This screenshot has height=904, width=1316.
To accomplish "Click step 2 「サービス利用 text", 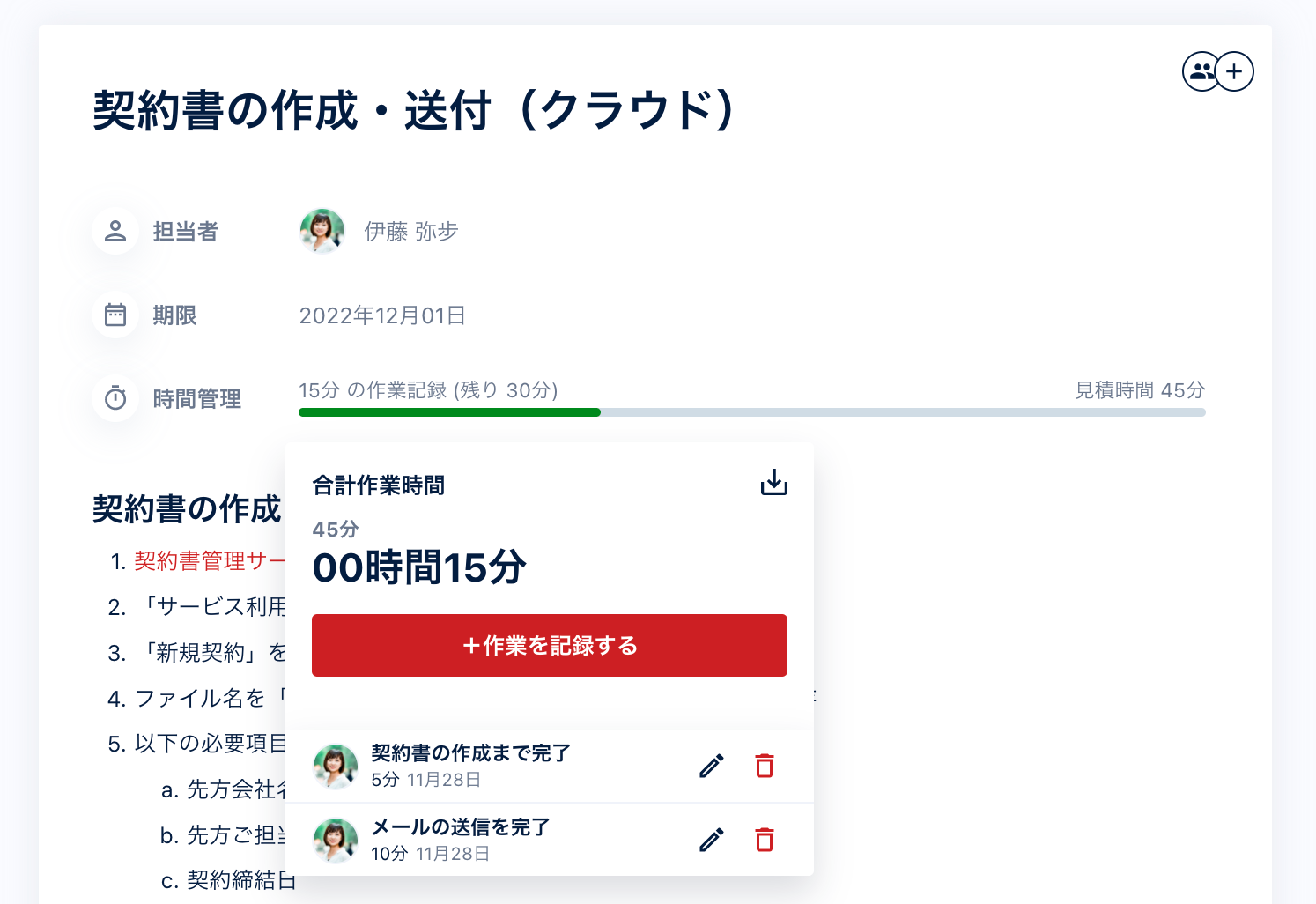I will pyautogui.click(x=211, y=607).
